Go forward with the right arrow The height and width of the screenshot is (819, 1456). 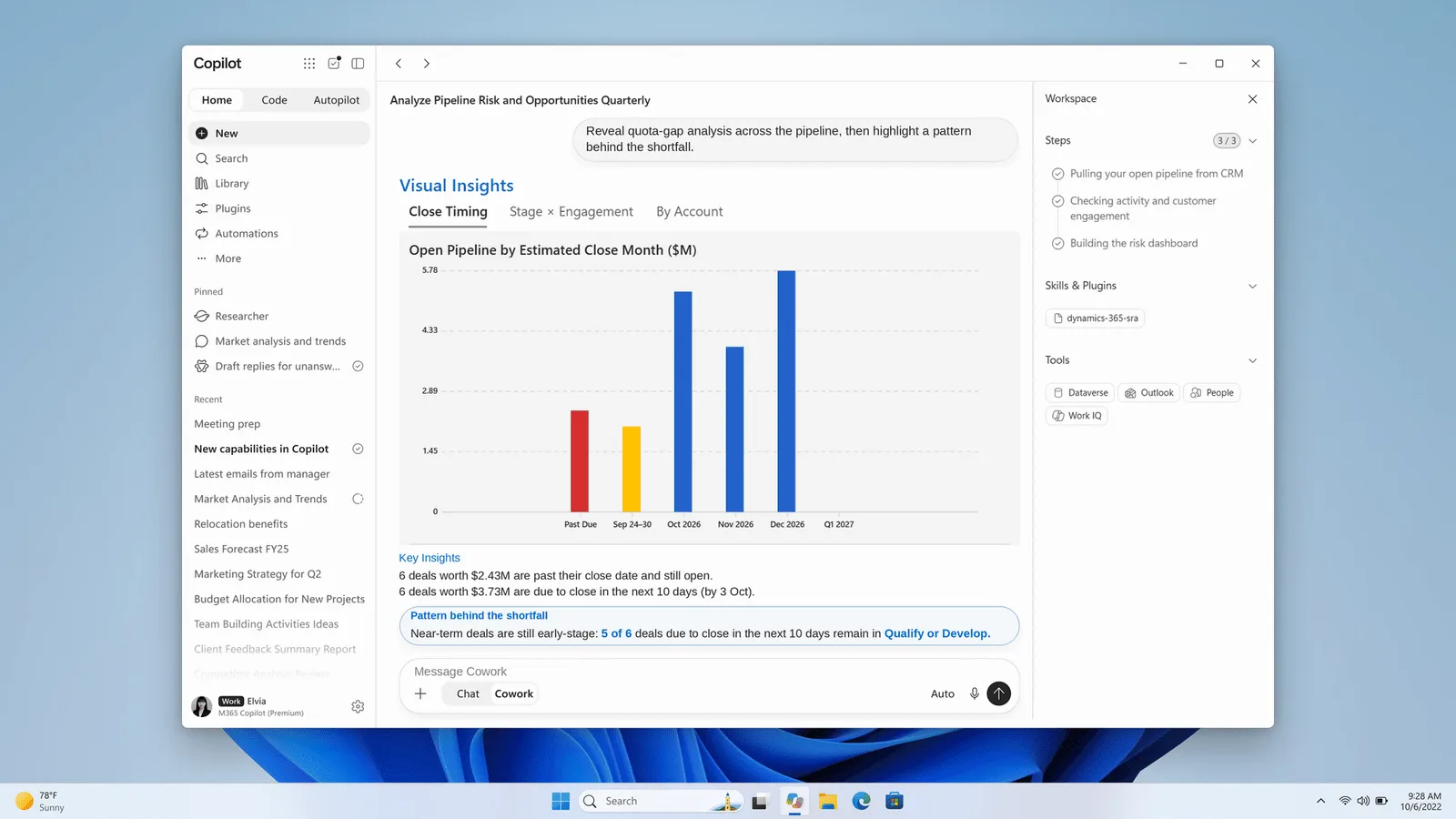click(426, 64)
